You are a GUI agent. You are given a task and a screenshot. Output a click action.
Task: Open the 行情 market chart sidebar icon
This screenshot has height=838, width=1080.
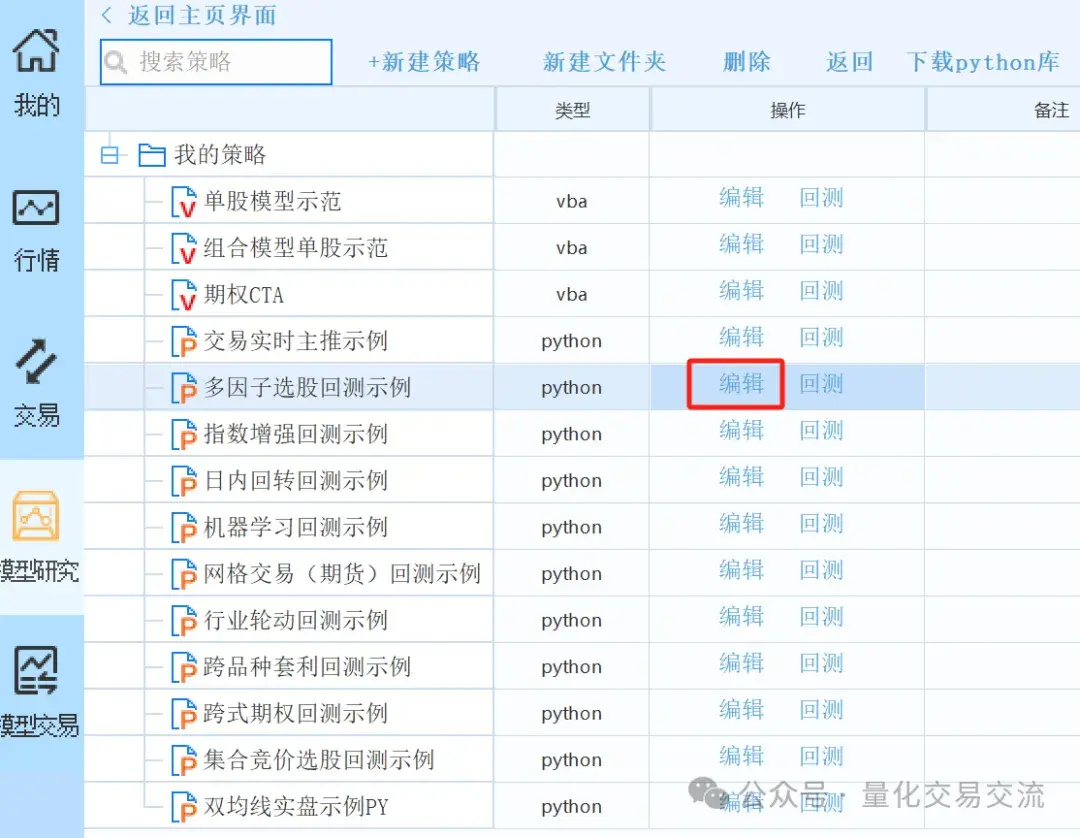coord(37,208)
